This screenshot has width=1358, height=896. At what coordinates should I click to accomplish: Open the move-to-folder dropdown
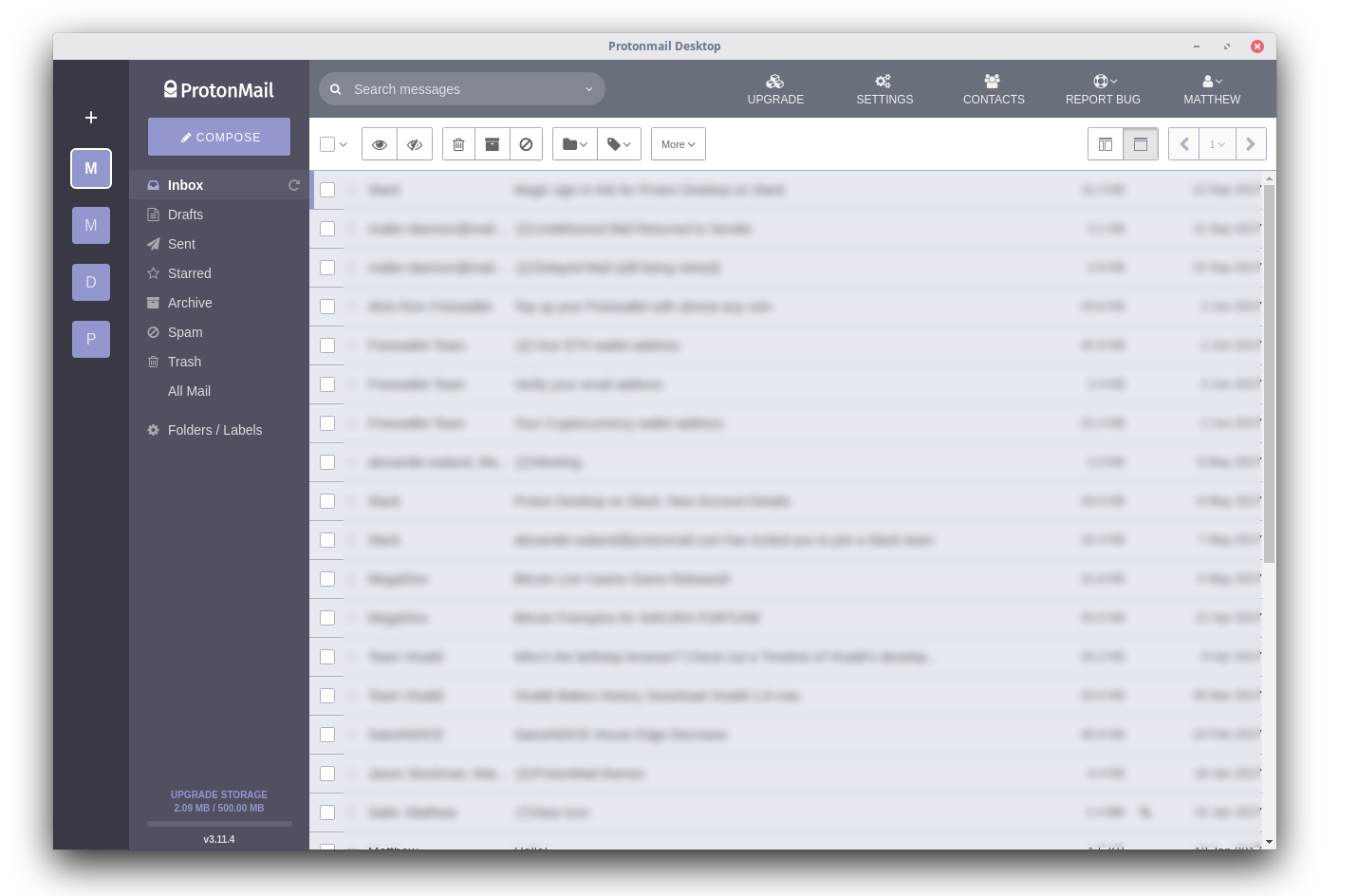click(x=575, y=144)
